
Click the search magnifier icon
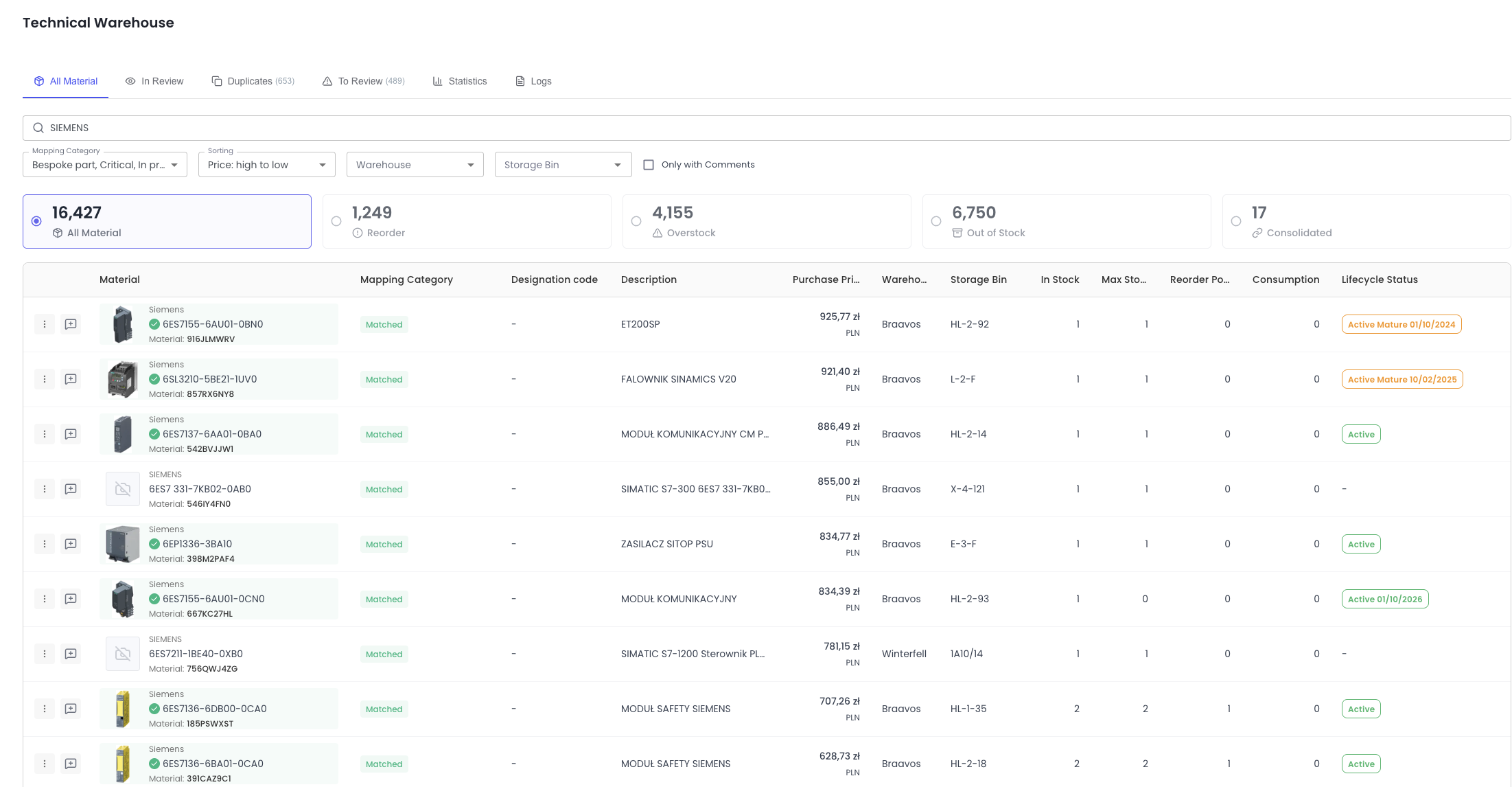tap(38, 128)
